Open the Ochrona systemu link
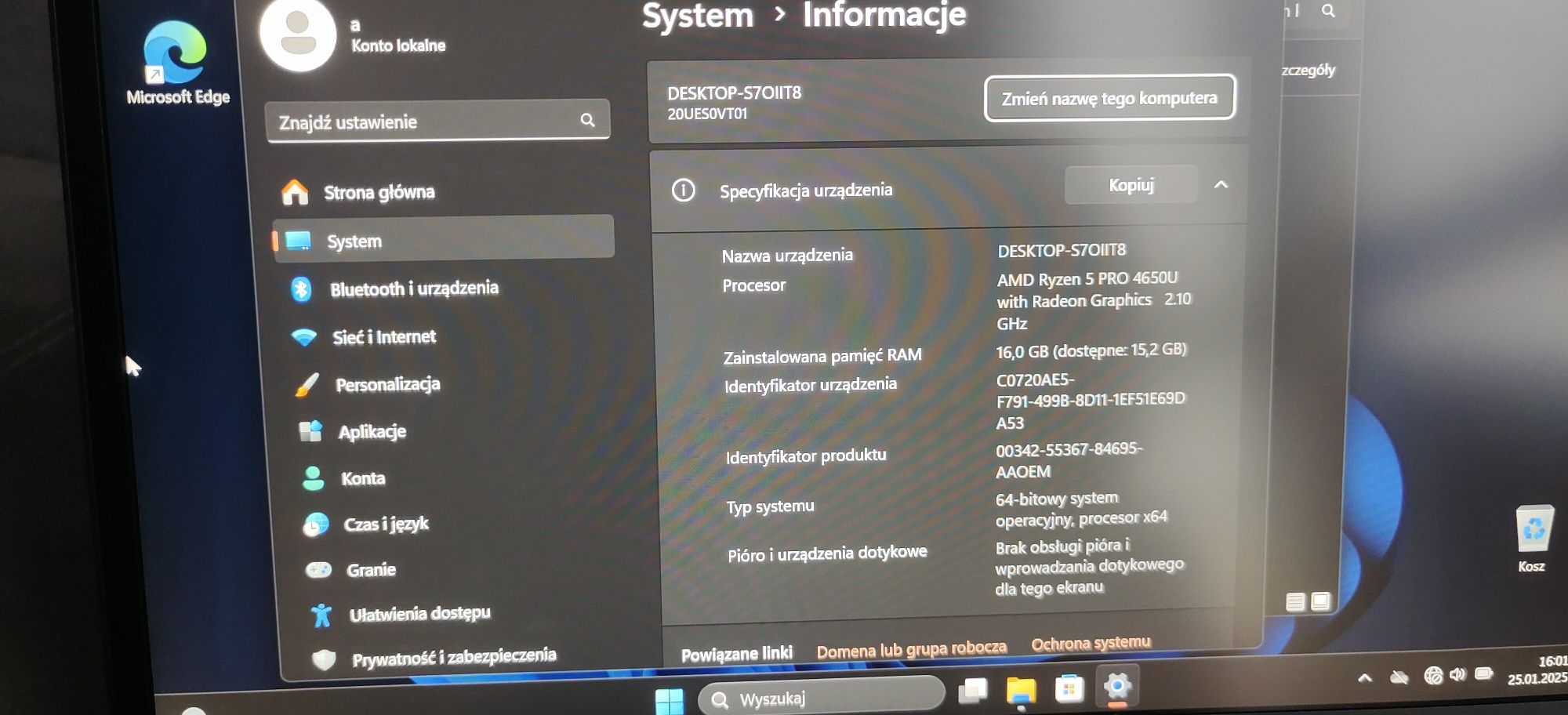This screenshot has width=1568, height=715. coord(1091,644)
